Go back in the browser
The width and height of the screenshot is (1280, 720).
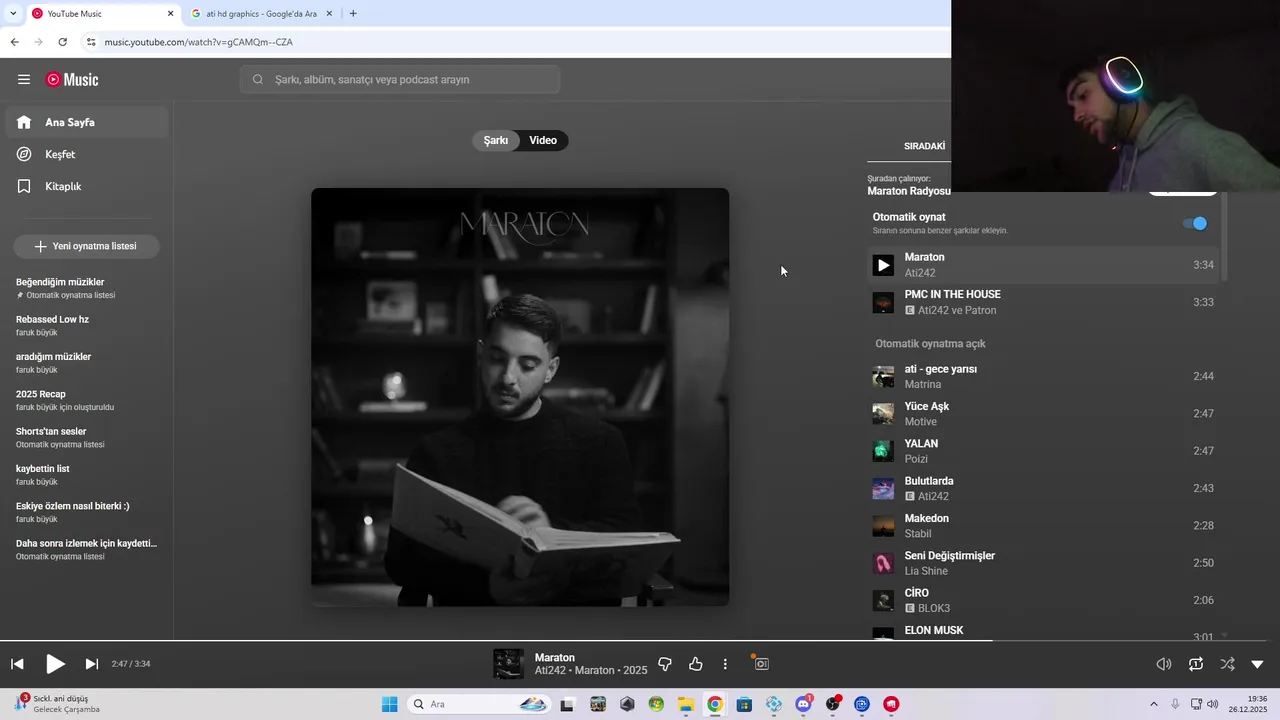click(14, 42)
